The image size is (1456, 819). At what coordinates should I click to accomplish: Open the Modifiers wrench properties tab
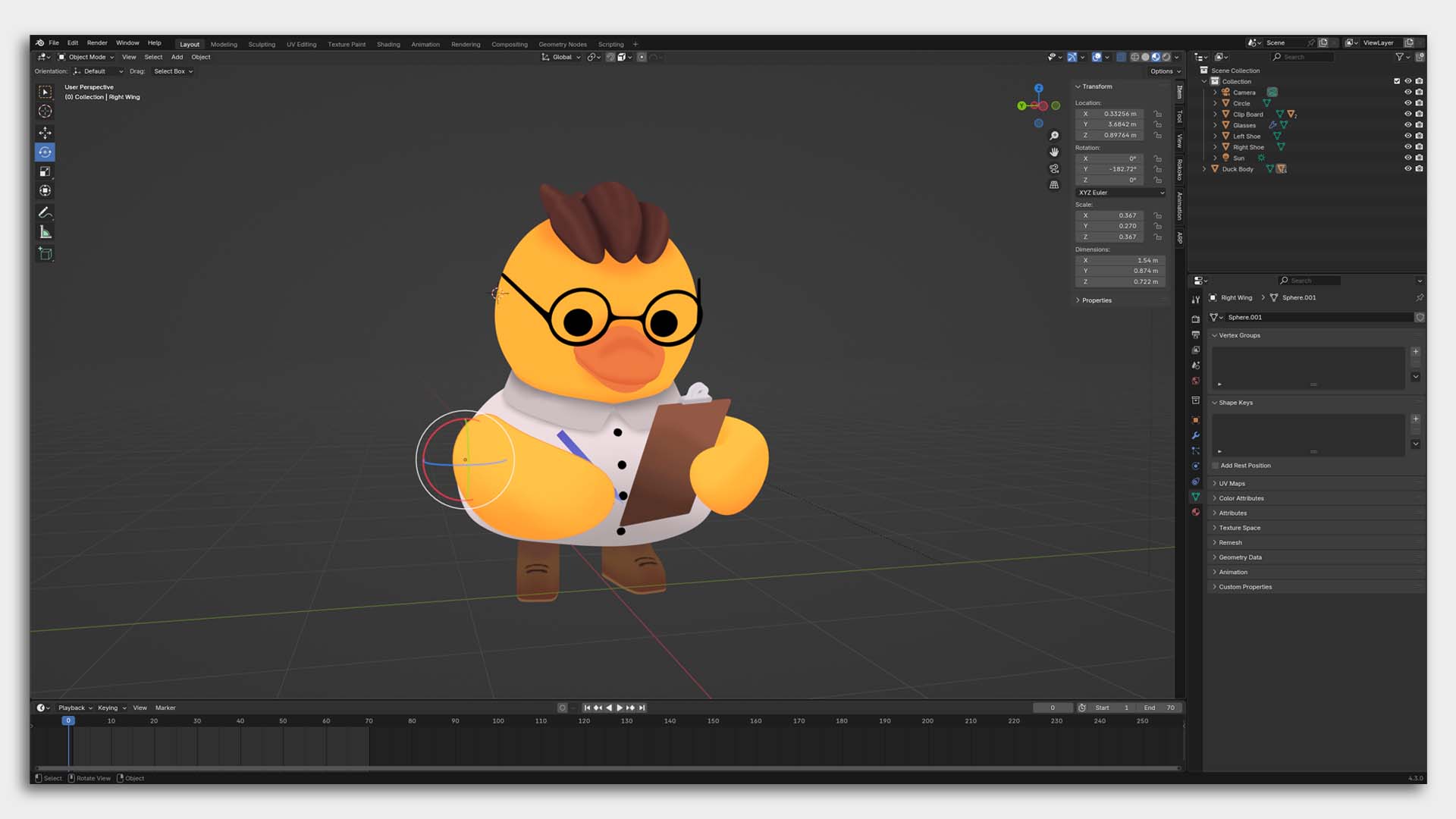[1196, 435]
